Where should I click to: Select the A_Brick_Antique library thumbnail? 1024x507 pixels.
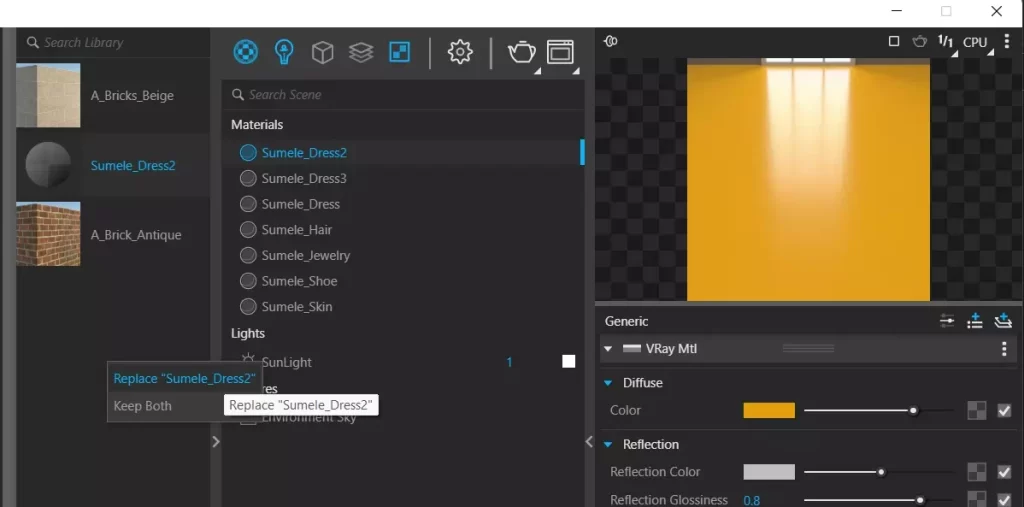pos(48,234)
